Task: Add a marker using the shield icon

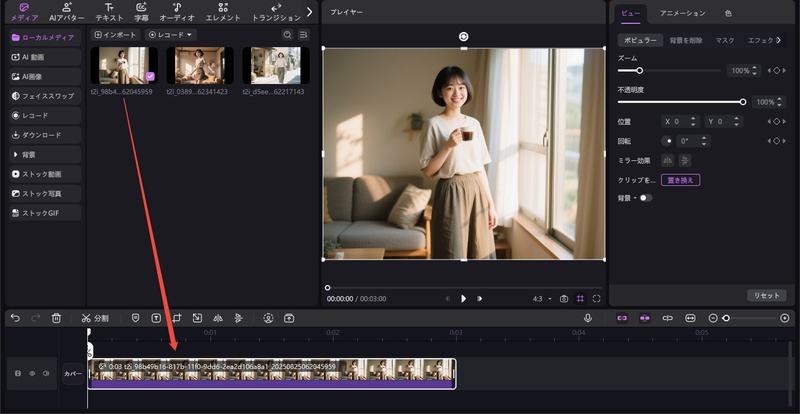Action: 135,318
